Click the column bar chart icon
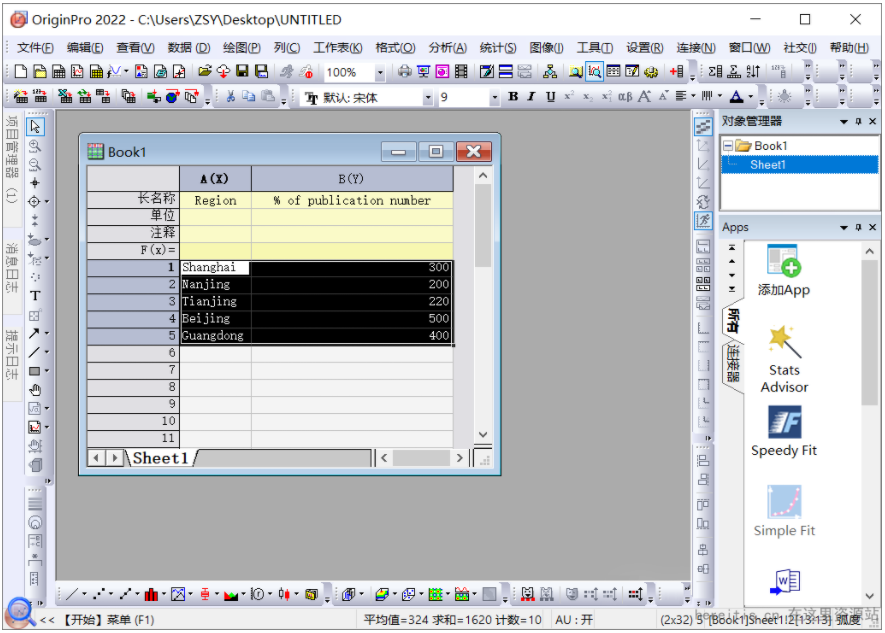 coord(151,594)
